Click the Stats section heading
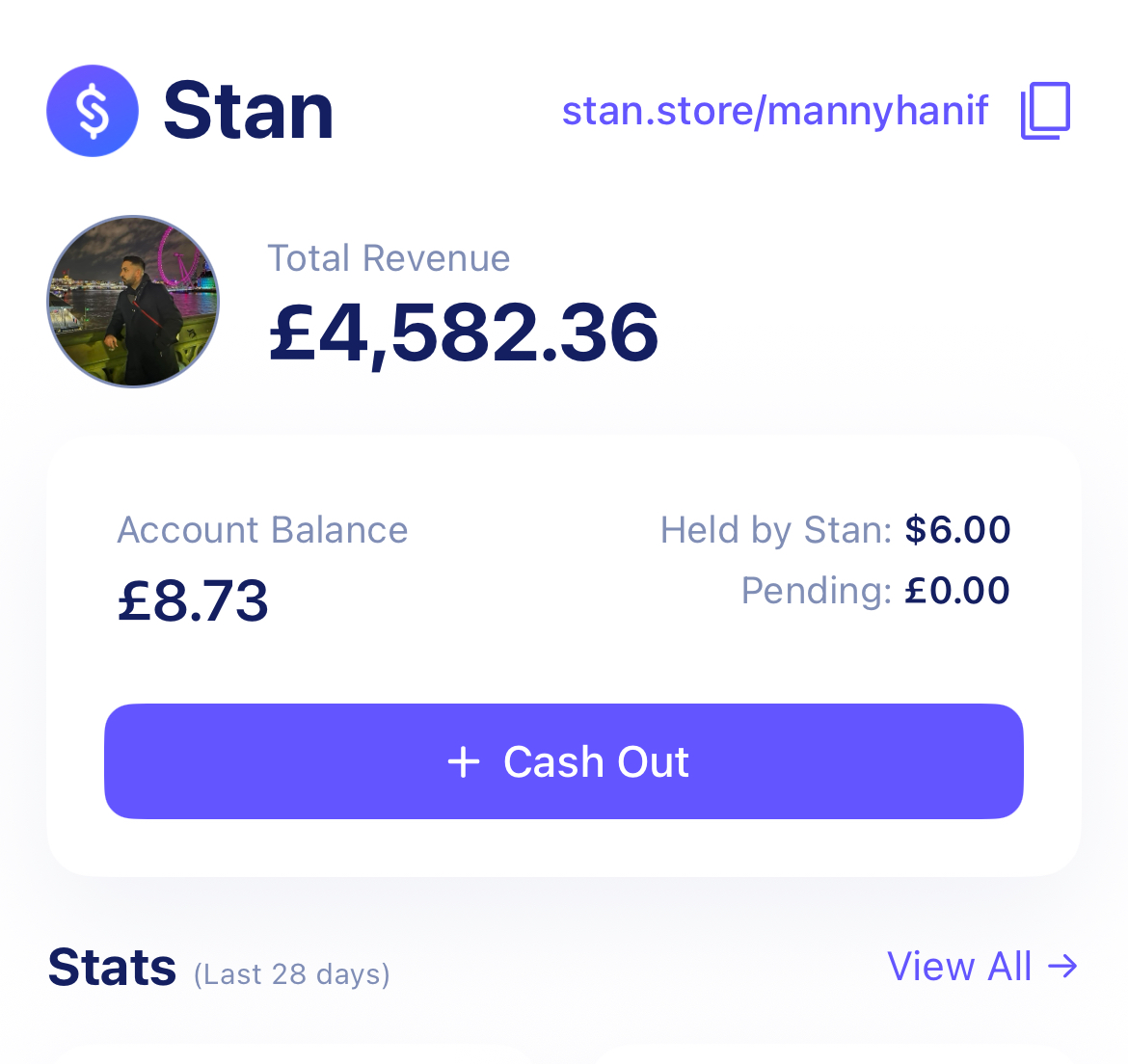Screen dimensions: 1128x1064 tap(112, 968)
